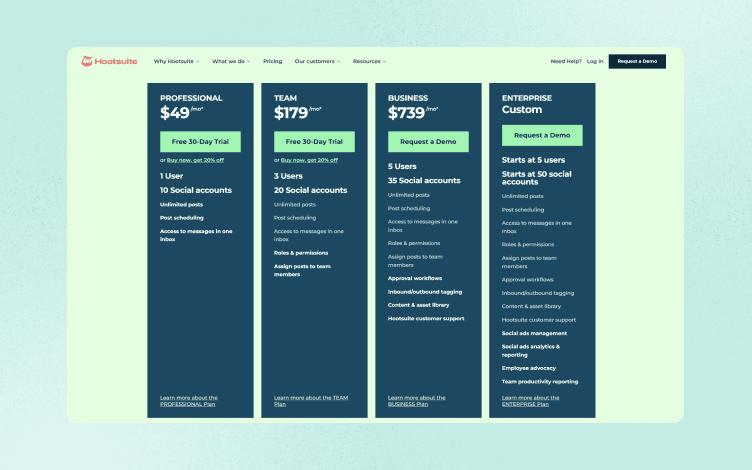Click Team productivity reporting feature

540,382
